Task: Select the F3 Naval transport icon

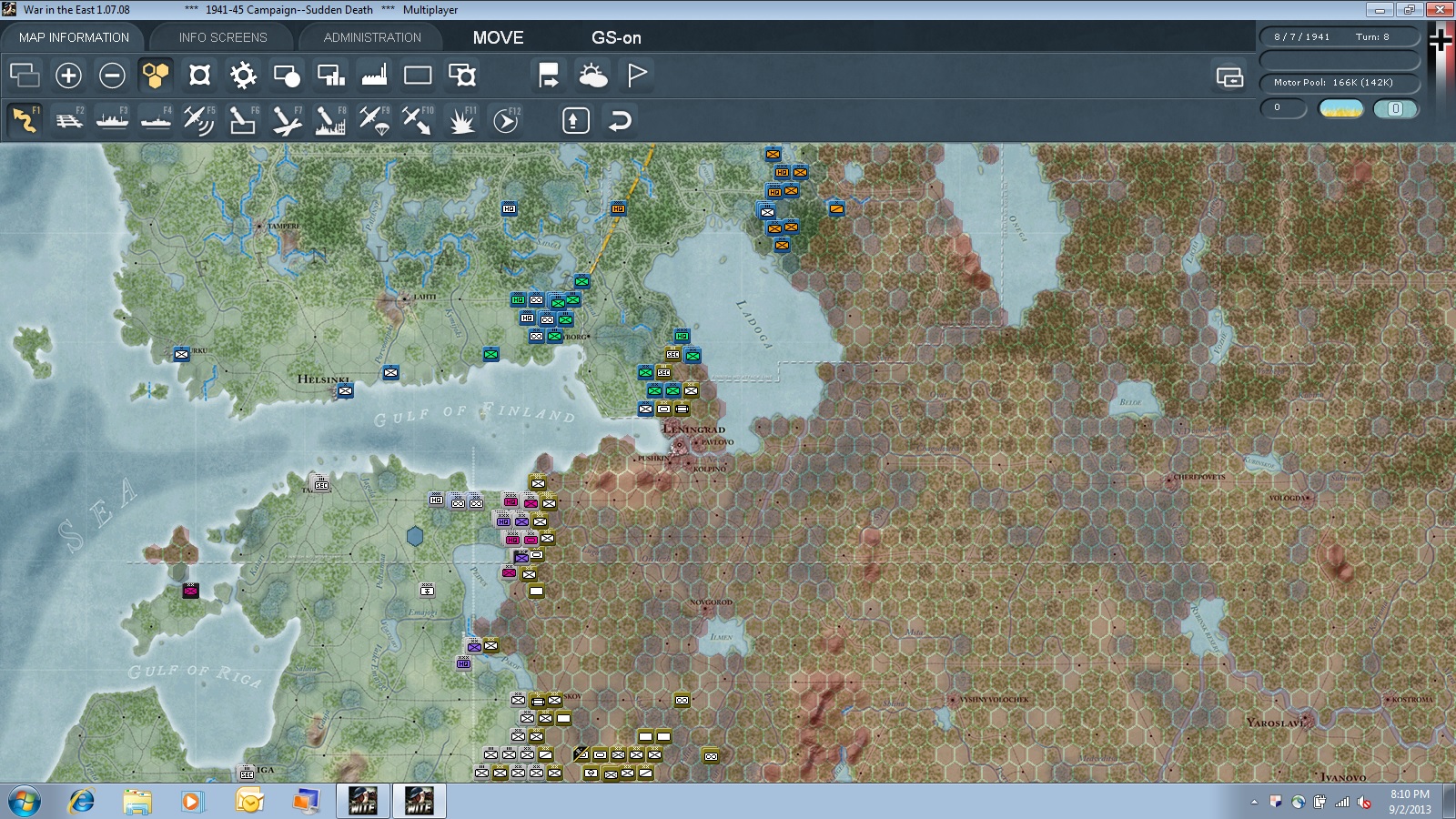Action: (112, 120)
